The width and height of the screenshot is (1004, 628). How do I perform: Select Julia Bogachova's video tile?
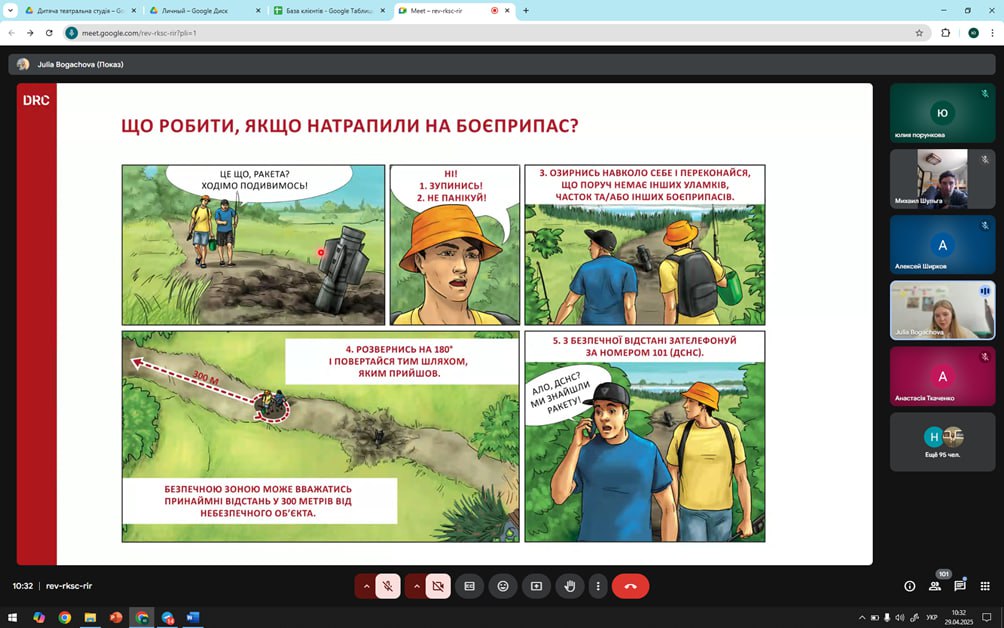942,310
